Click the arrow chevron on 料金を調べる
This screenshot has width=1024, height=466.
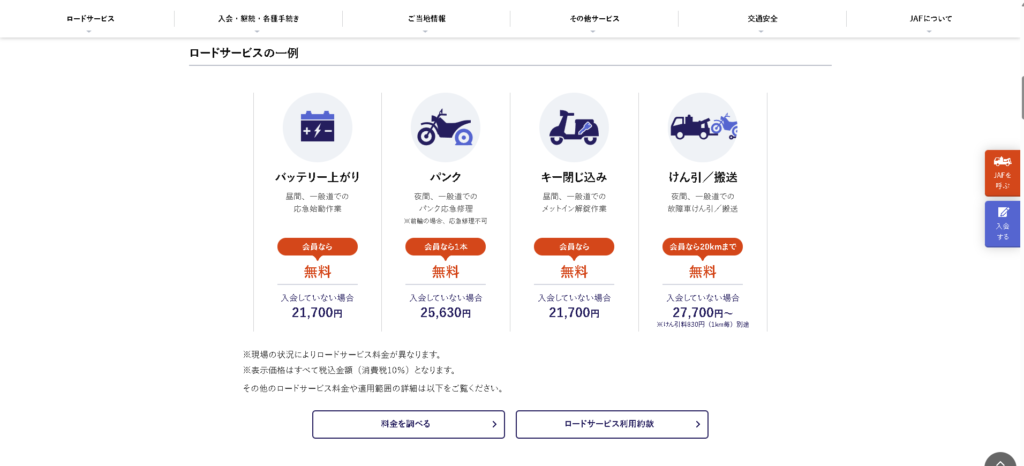click(494, 424)
